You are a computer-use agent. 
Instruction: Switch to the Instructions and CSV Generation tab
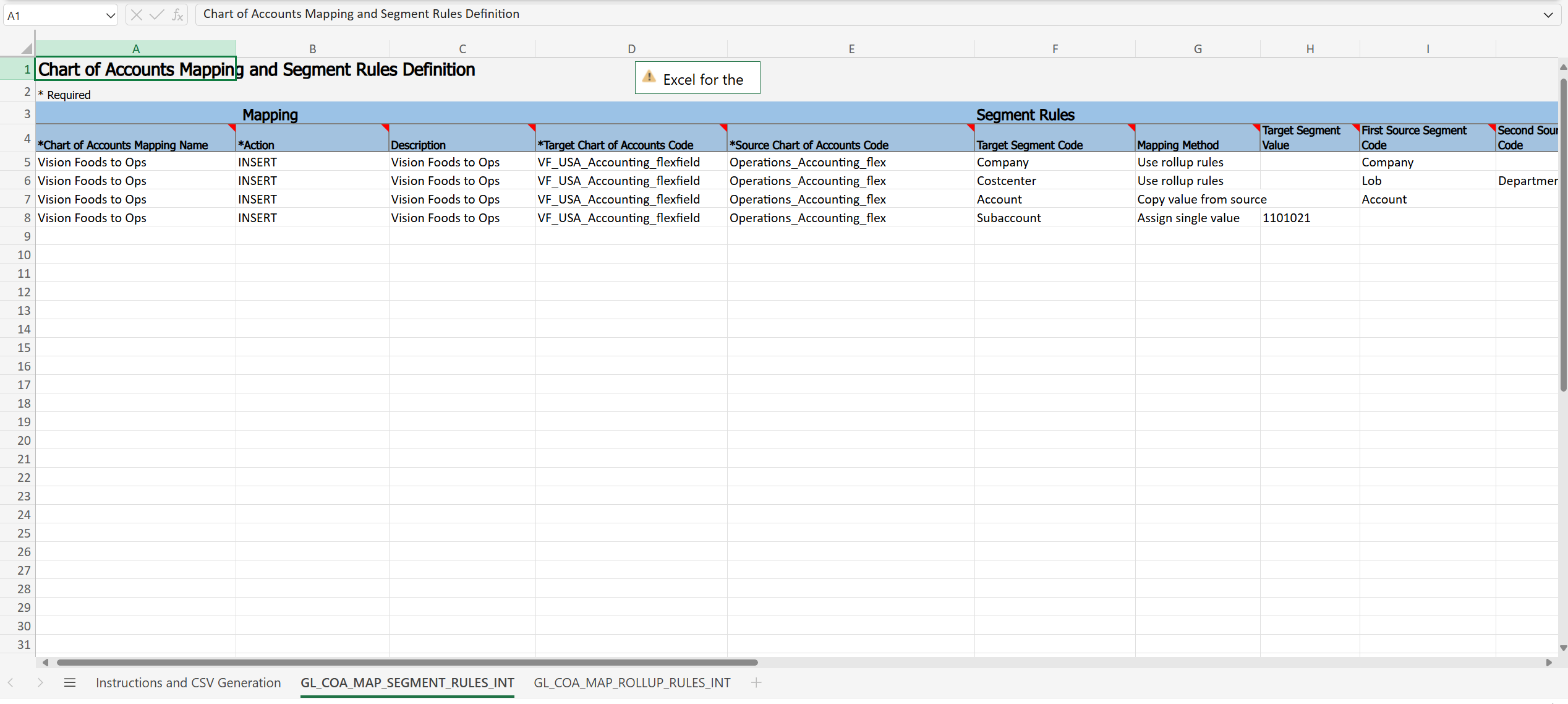coord(187,683)
